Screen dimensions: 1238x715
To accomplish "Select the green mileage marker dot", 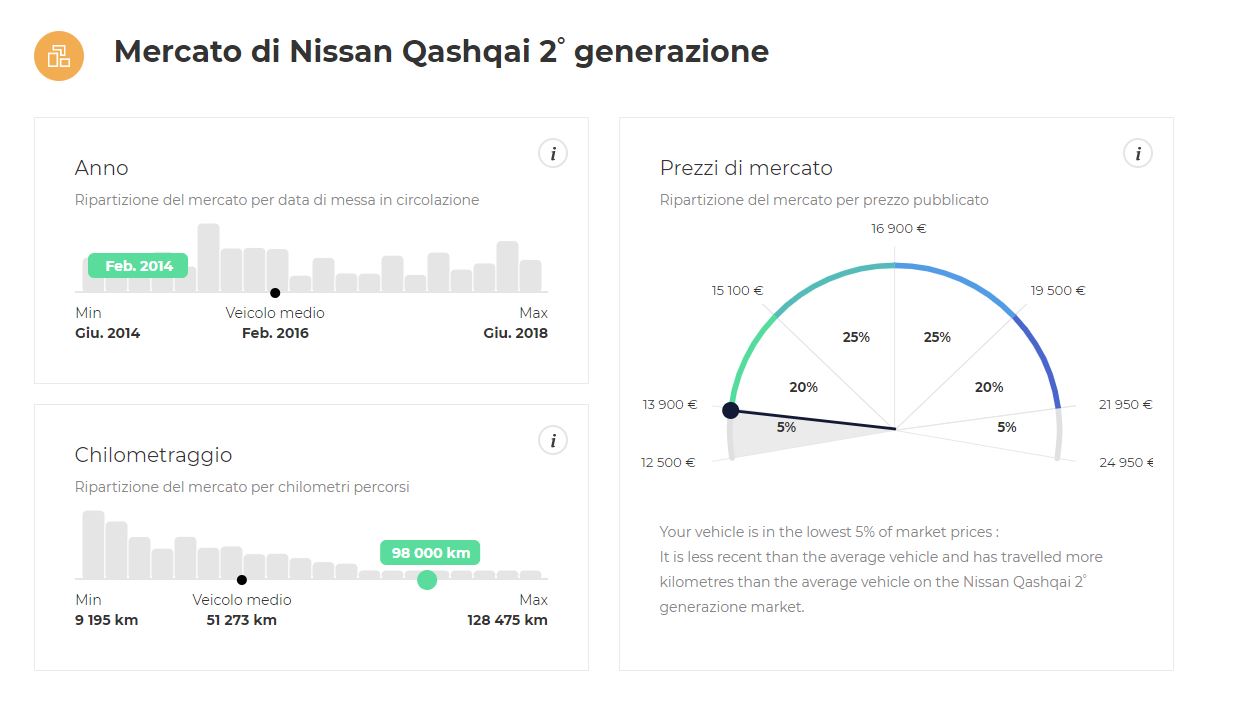I will pyautogui.click(x=427, y=580).
